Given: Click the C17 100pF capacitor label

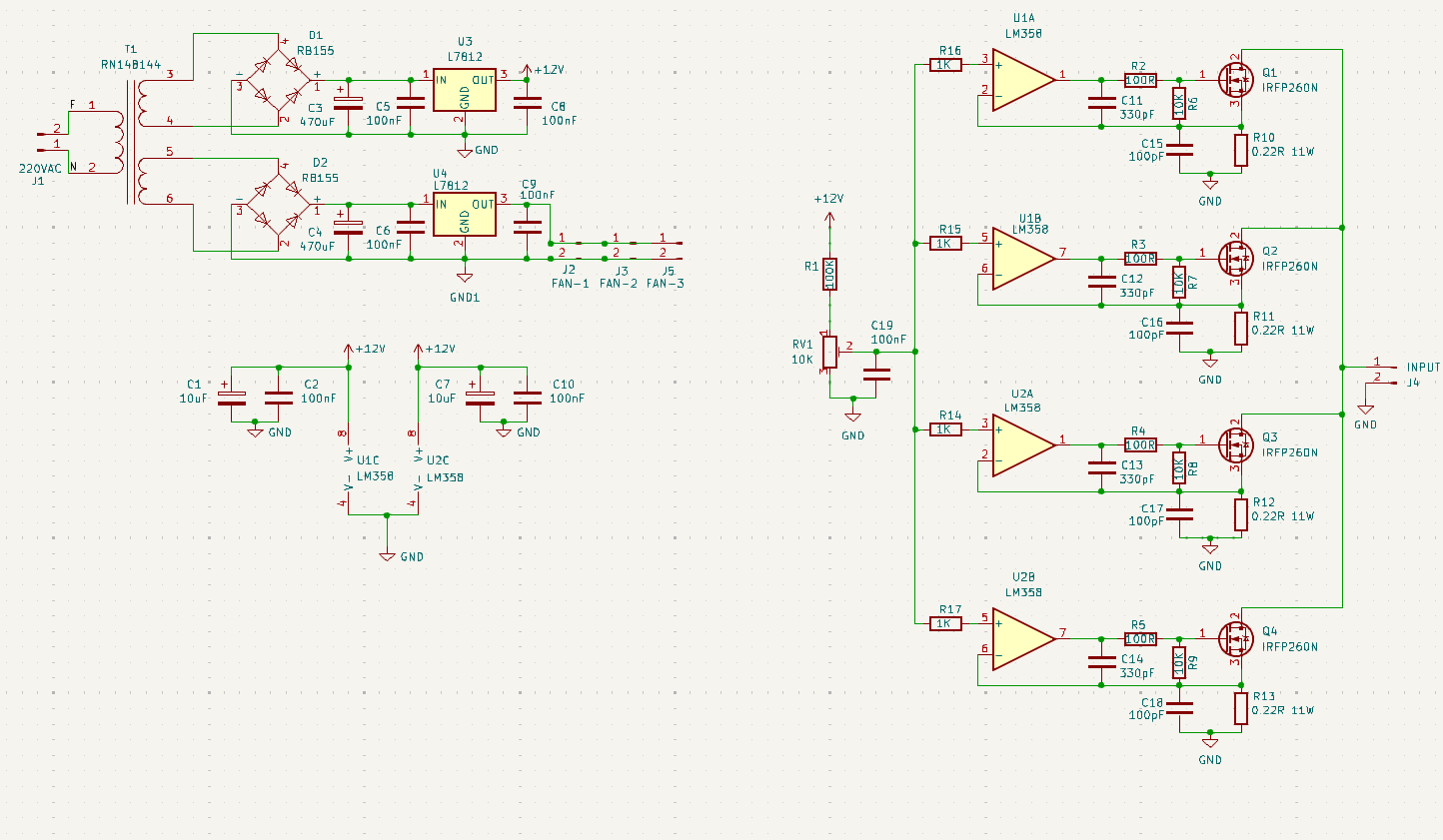Looking at the screenshot, I should [1147, 514].
